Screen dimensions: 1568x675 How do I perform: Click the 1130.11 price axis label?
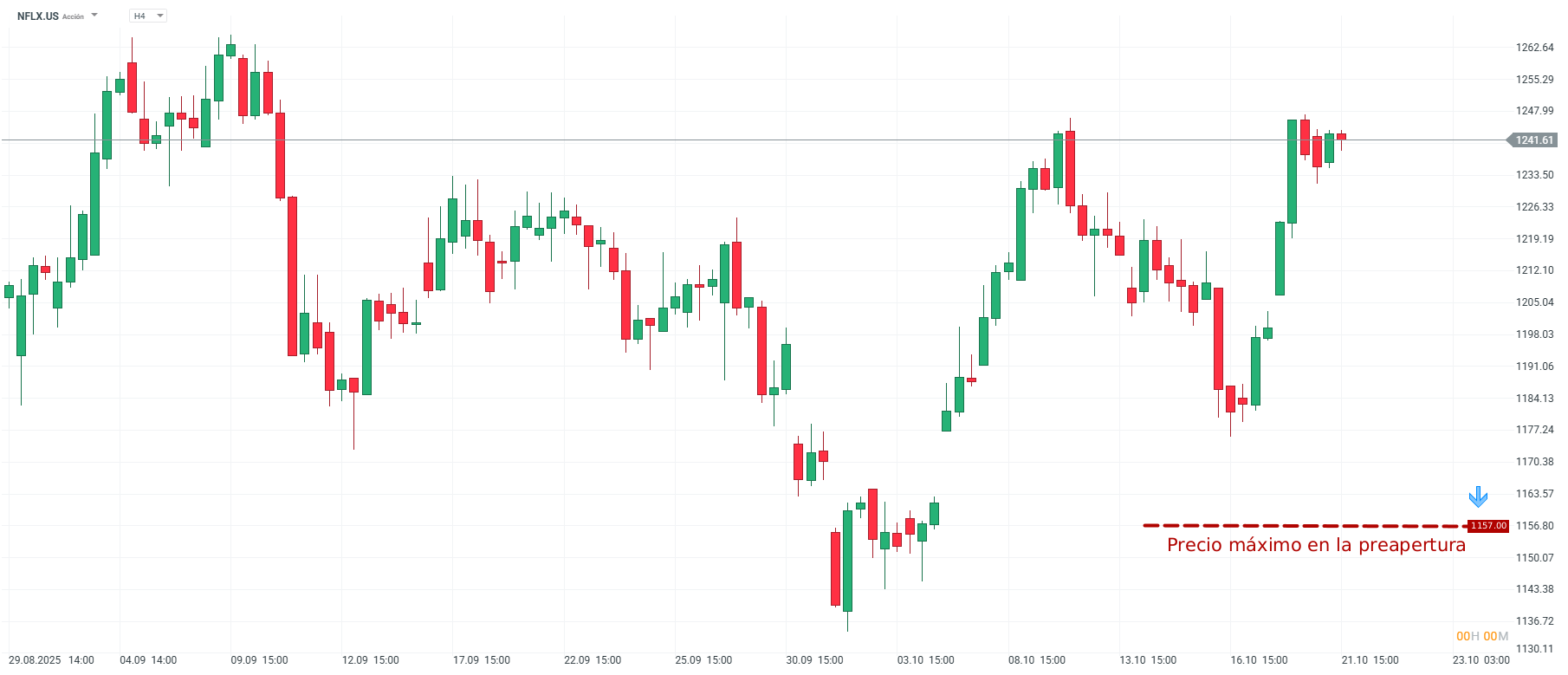(1534, 649)
